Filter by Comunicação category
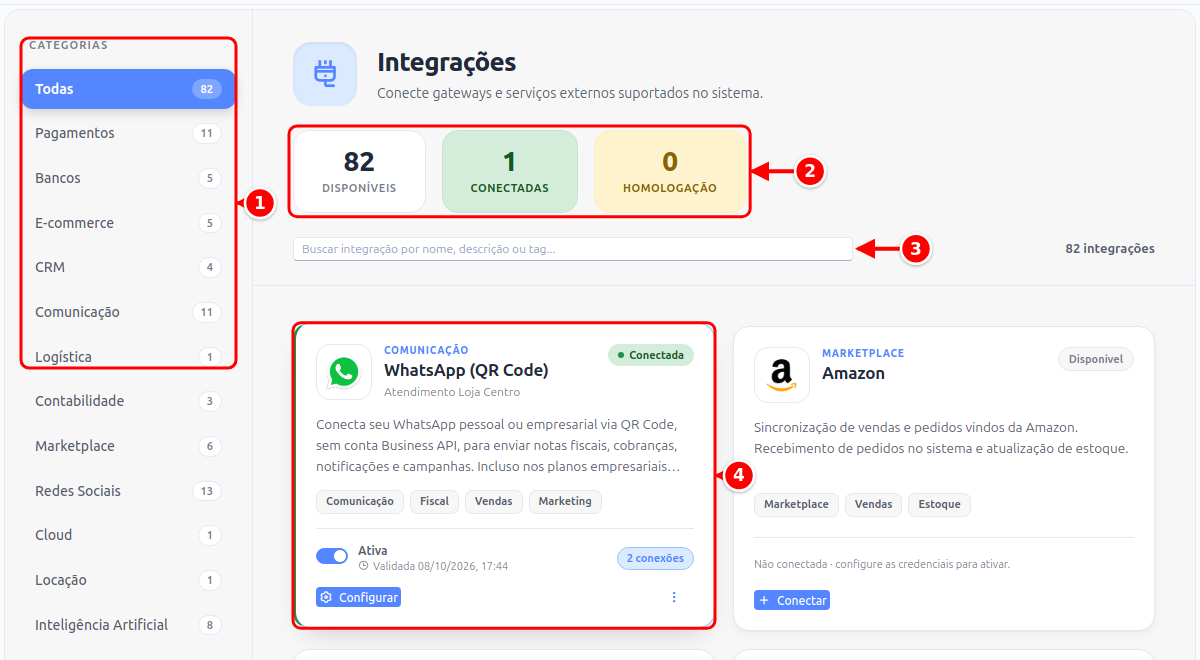Image resolution: width=1200 pixels, height=660 pixels. click(x=128, y=312)
